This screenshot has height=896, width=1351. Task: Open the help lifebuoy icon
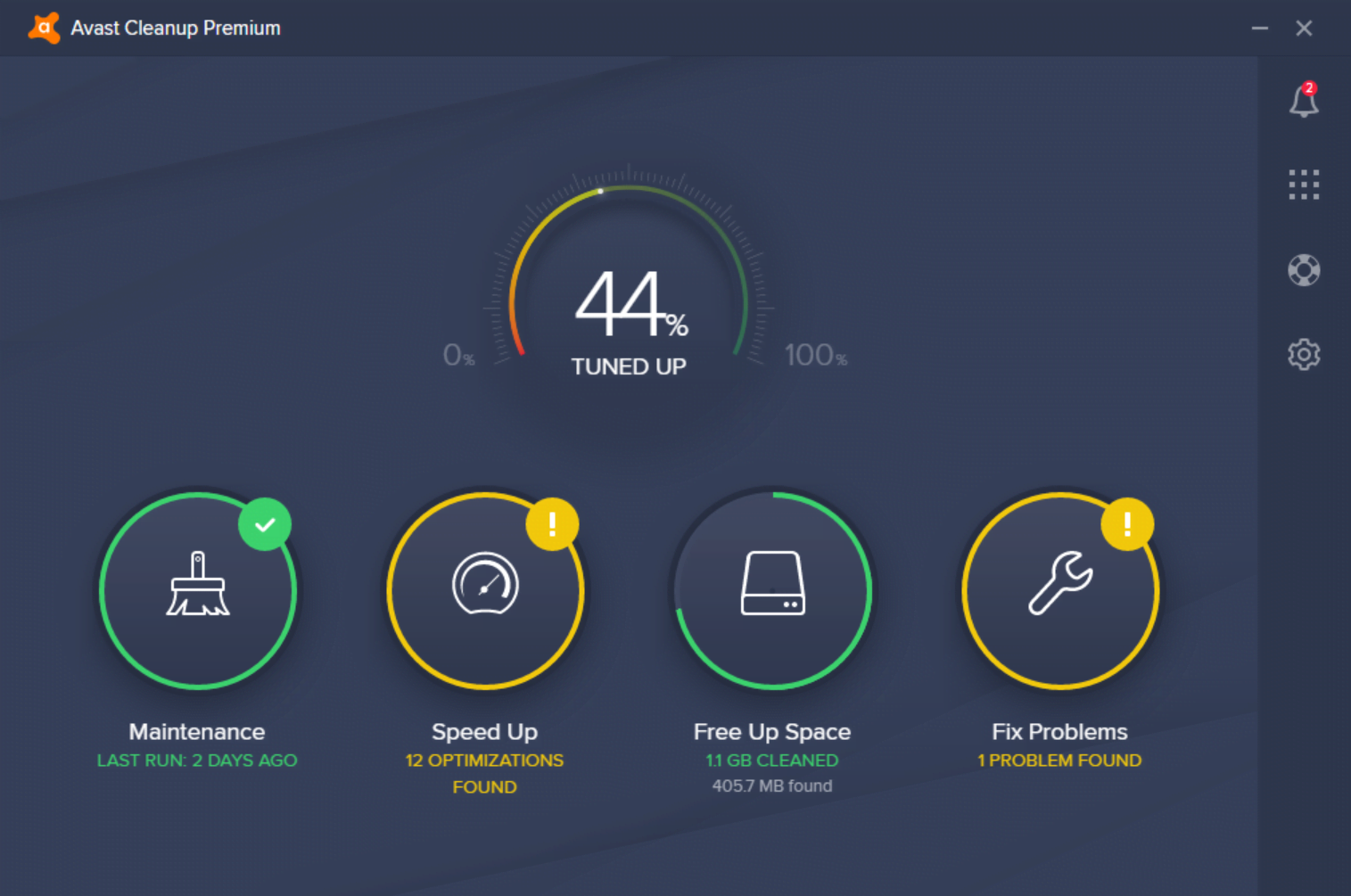tap(1304, 270)
